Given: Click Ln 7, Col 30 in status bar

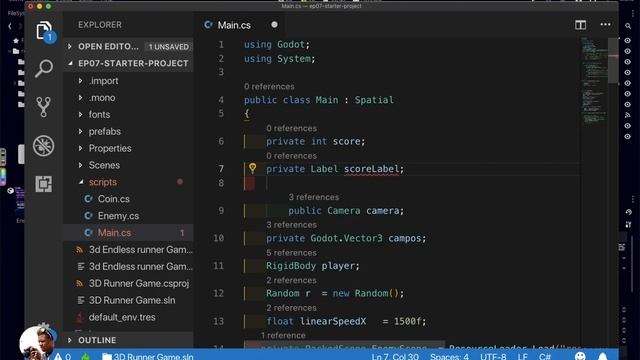Looking at the screenshot, I should point(395,356).
